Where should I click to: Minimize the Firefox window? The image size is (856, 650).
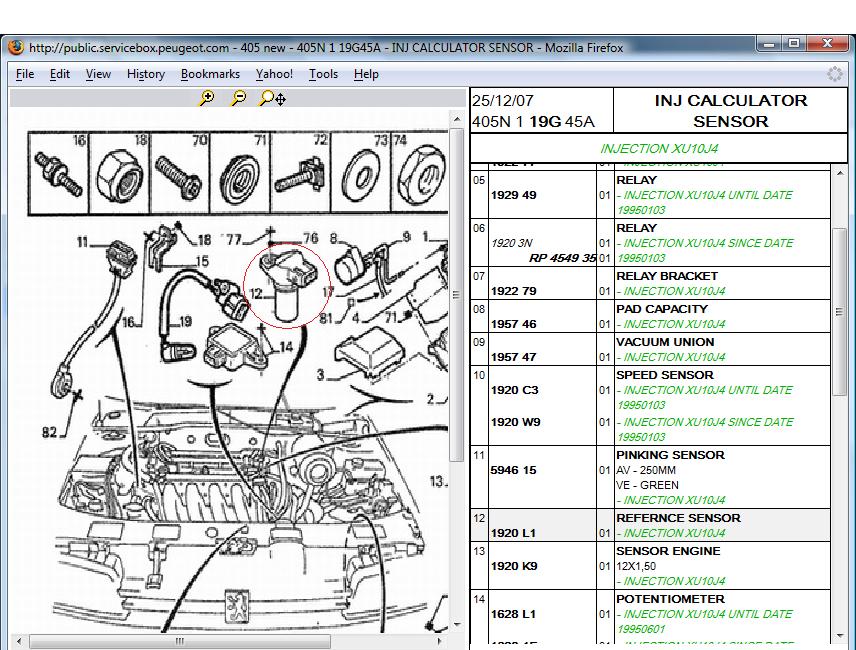pos(769,44)
